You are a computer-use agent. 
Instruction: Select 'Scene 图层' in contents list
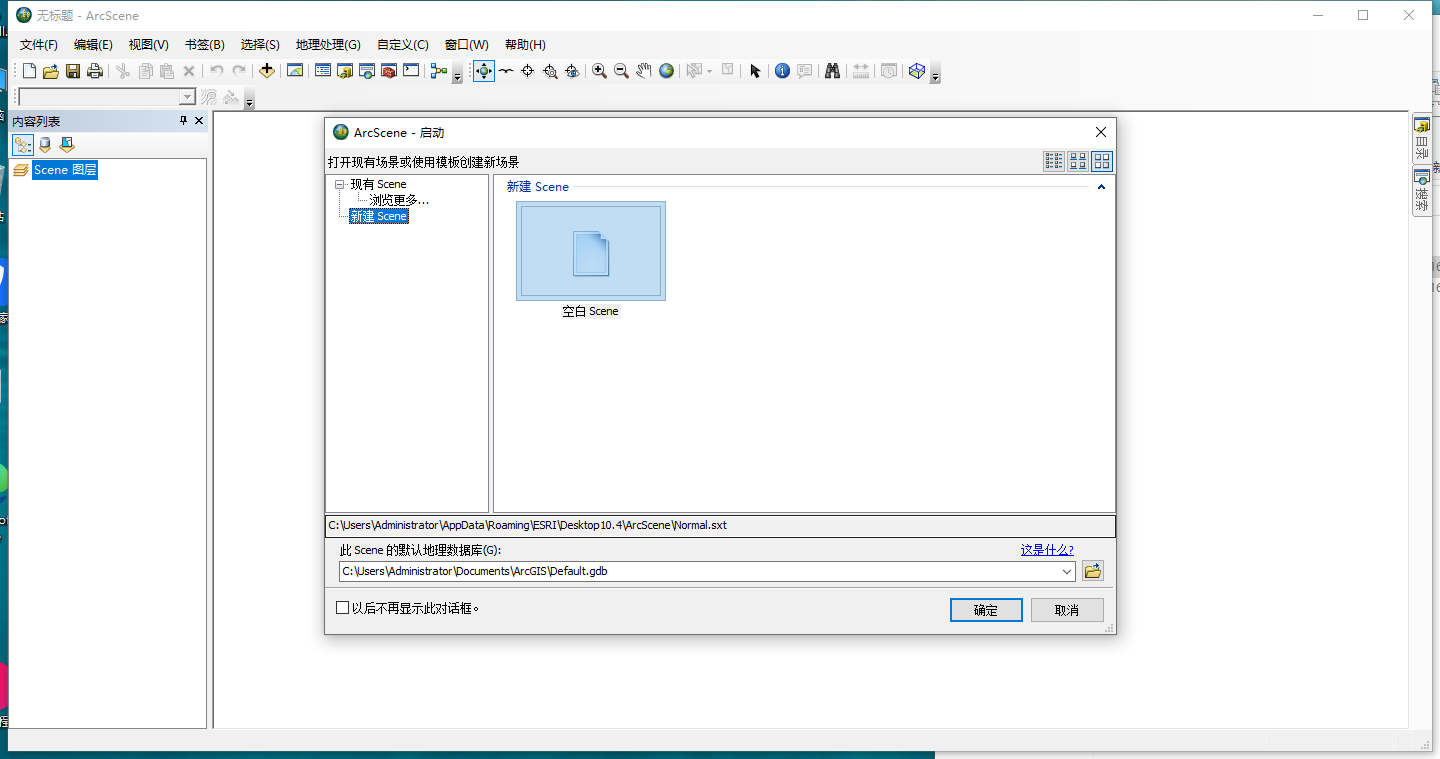tap(65, 170)
